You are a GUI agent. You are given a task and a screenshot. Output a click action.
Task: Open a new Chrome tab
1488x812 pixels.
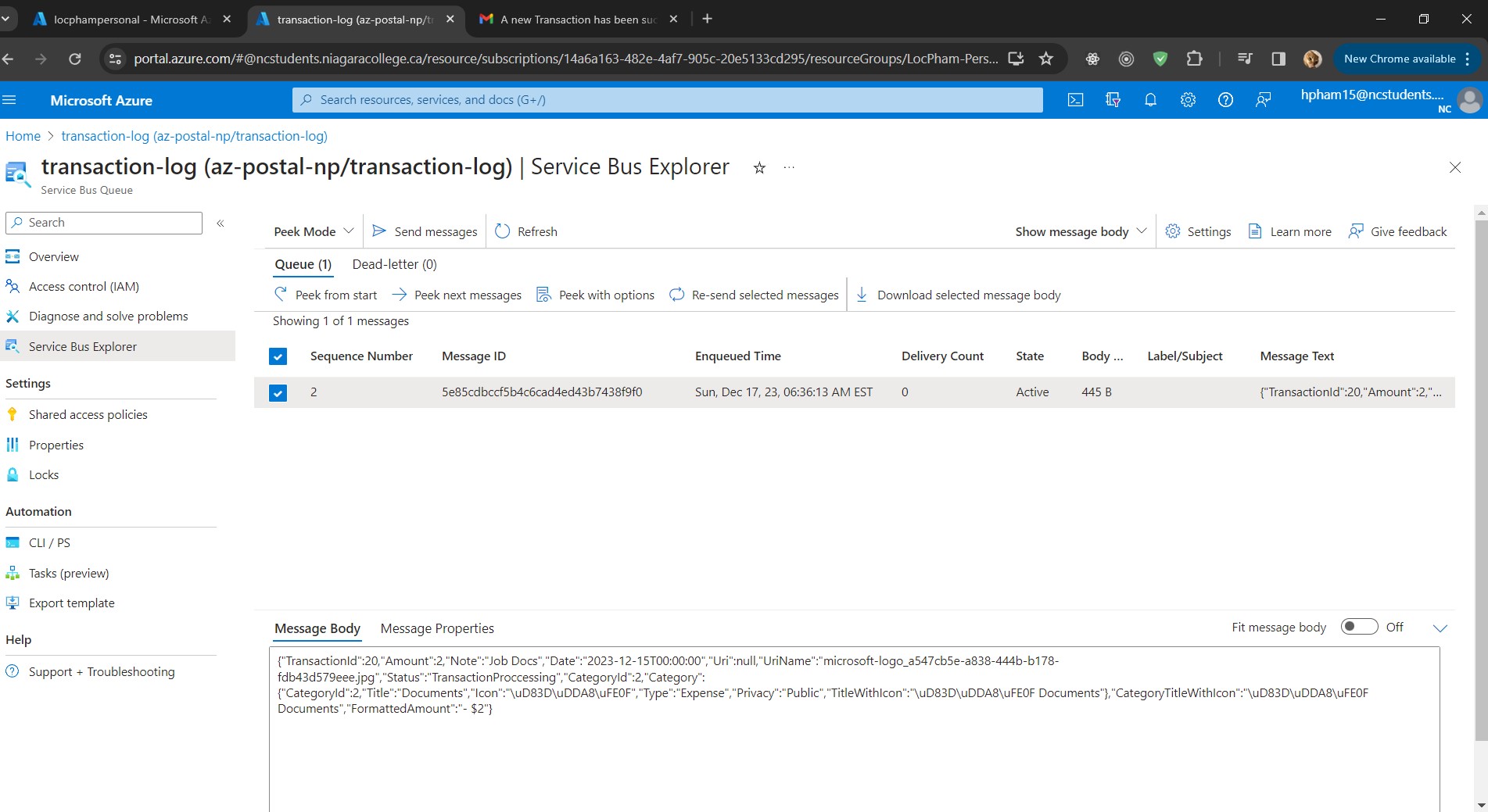(x=707, y=19)
